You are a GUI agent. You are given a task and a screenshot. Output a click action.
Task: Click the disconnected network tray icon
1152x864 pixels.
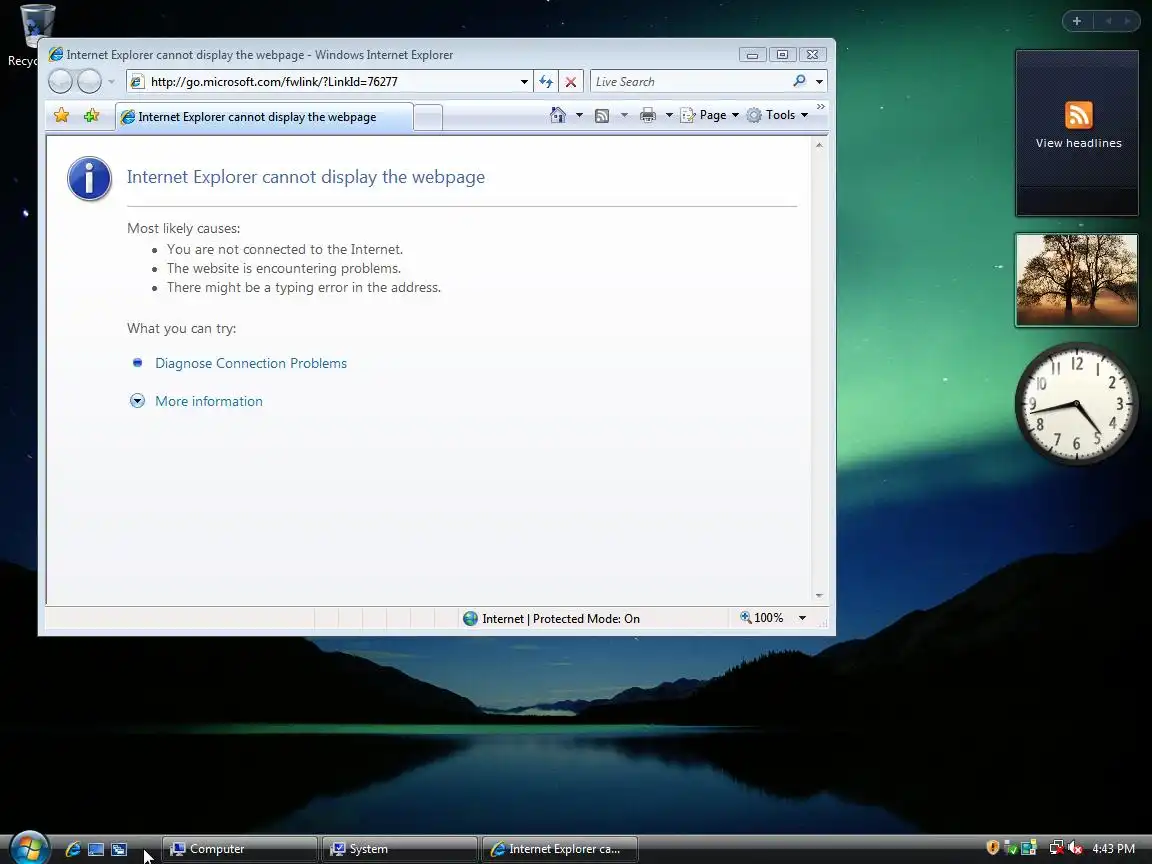[x=1056, y=849]
